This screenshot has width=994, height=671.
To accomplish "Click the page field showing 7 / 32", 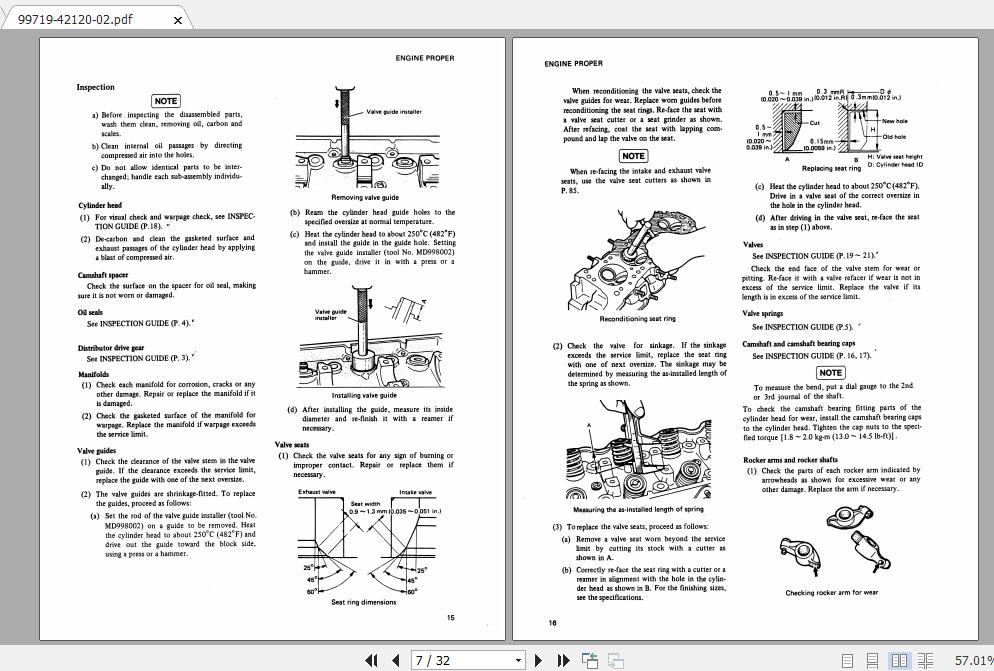I will pyautogui.click(x=460, y=660).
